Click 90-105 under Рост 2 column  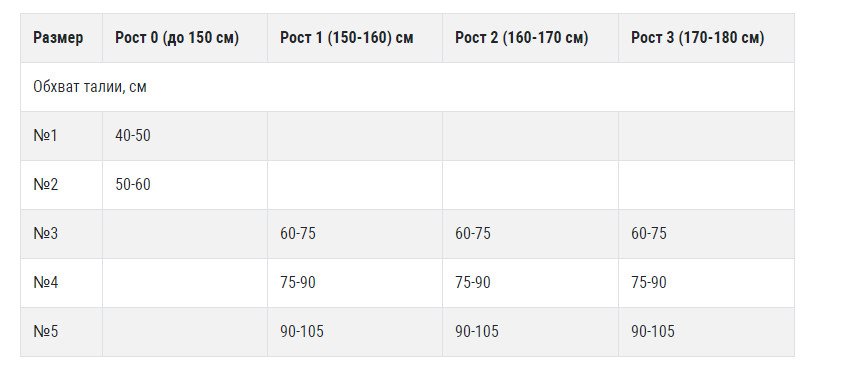[x=477, y=331]
